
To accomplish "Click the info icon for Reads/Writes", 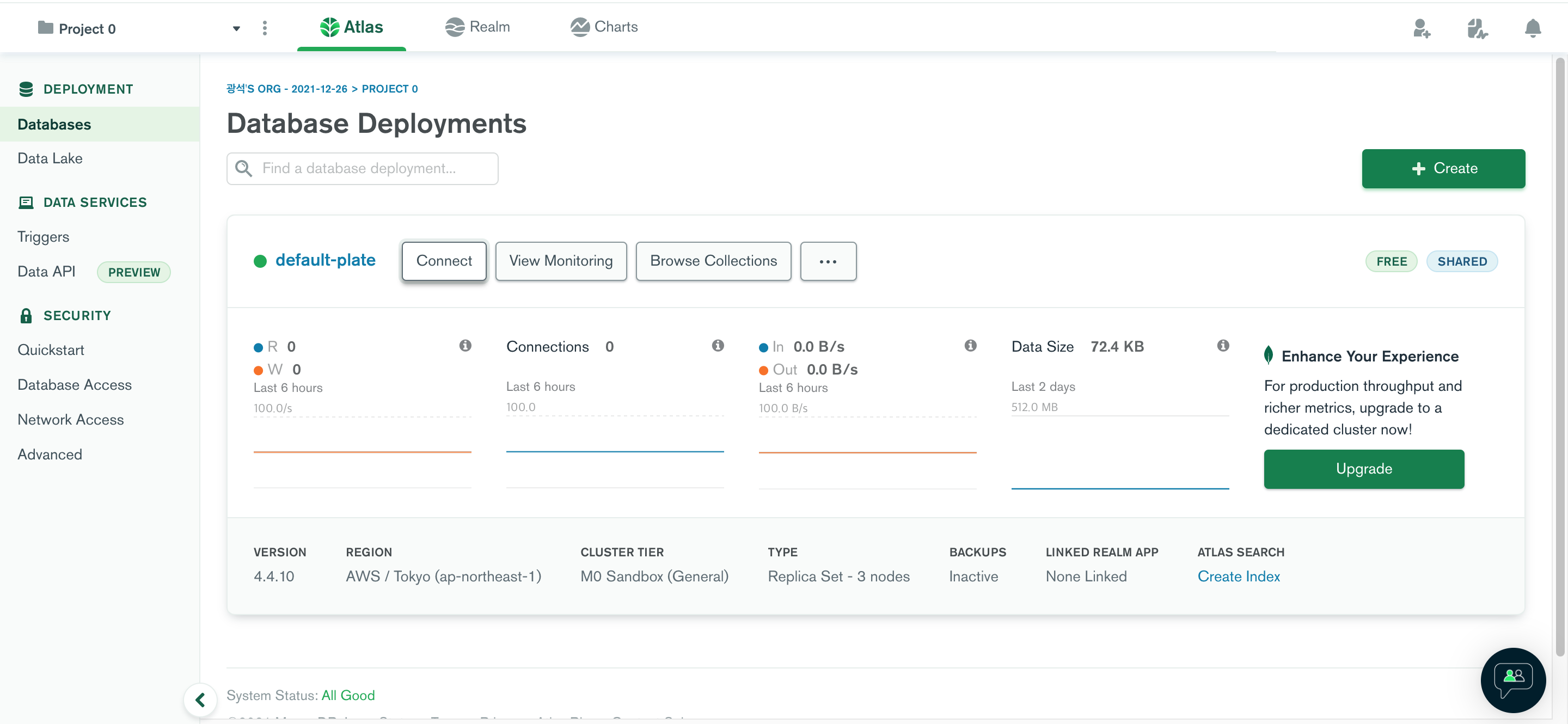I will pos(465,346).
